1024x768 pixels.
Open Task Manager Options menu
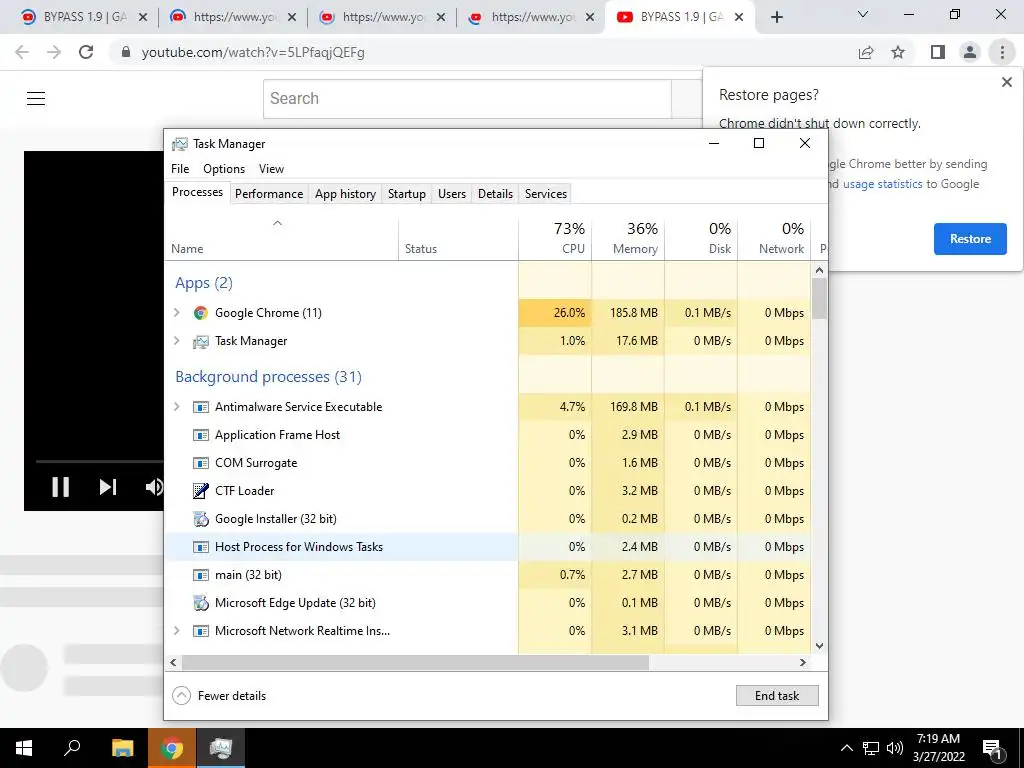224,169
